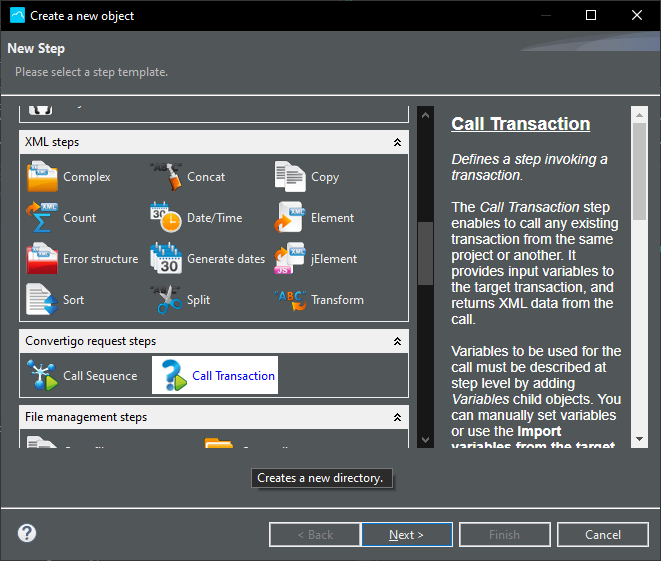Click the "File management steps" section title
The image size is (661, 561).
tap(86, 417)
